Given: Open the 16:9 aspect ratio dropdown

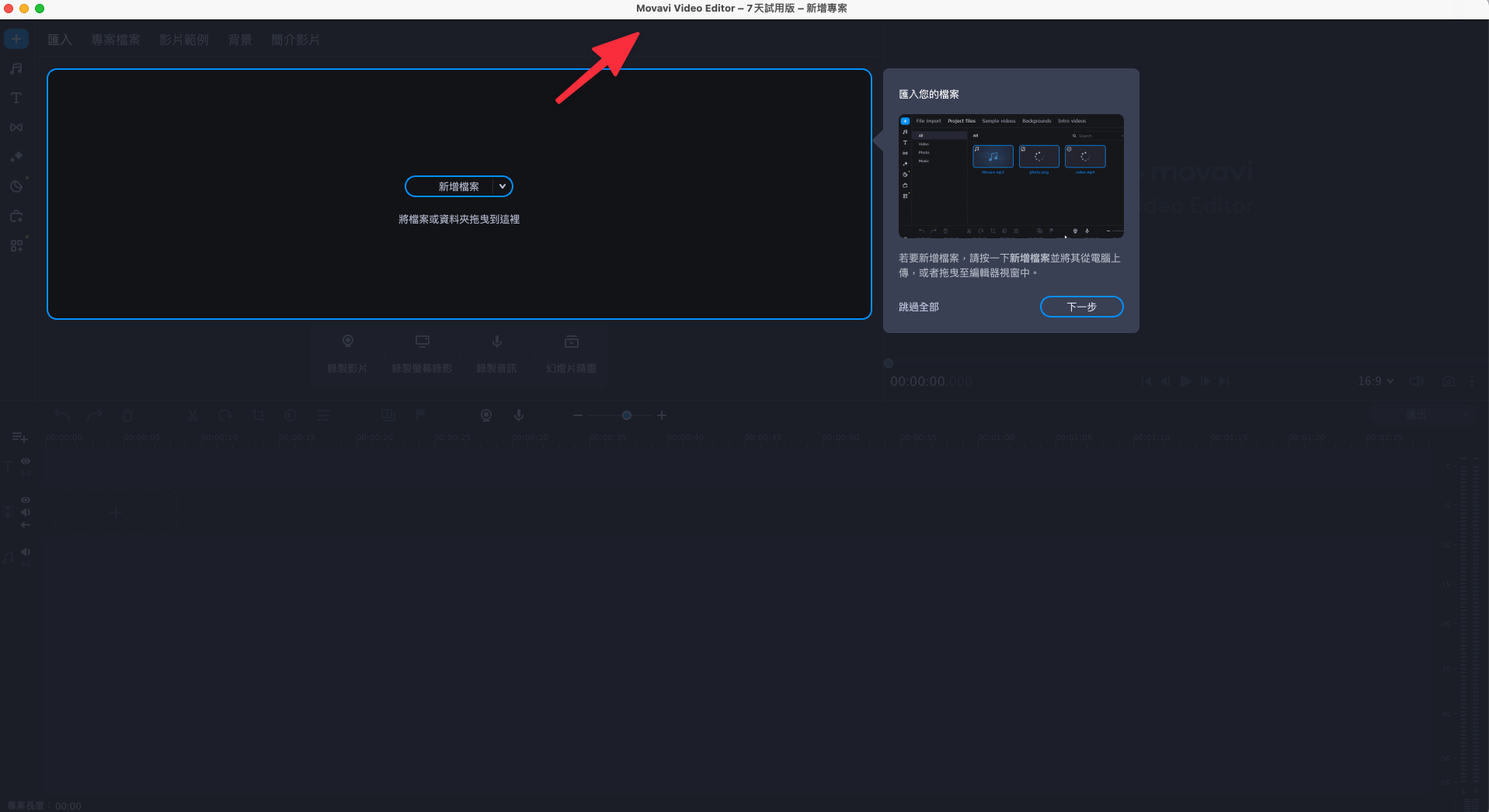Looking at the screenshot, I should pos(1376,381).
